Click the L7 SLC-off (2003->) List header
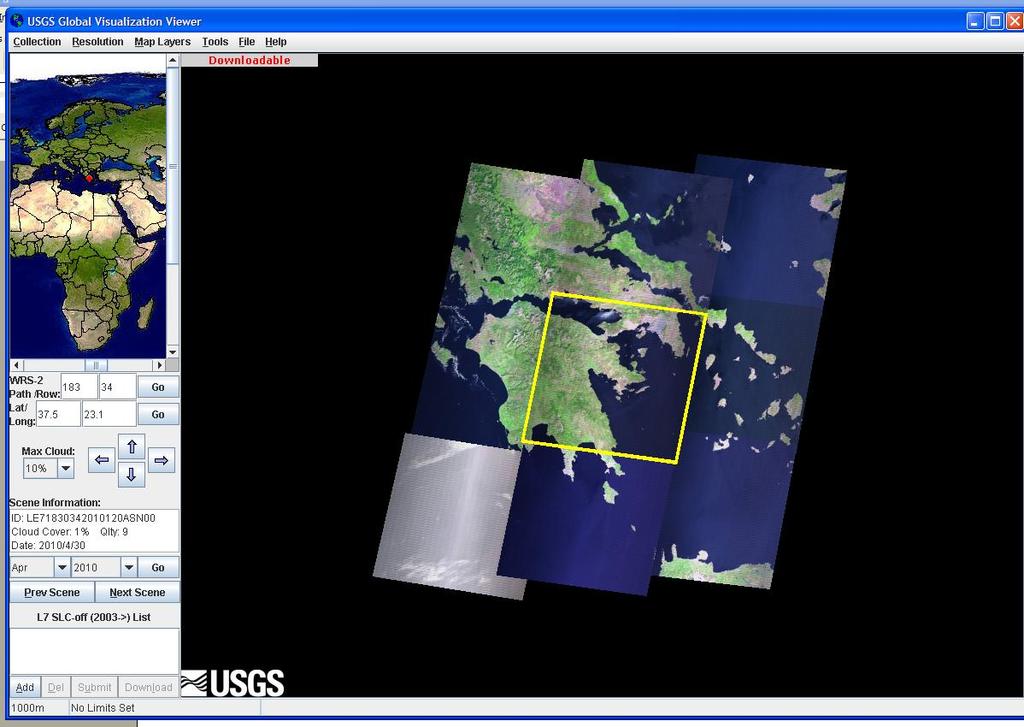The height and width of the screenshot is (727, 1024). (94, 617)
